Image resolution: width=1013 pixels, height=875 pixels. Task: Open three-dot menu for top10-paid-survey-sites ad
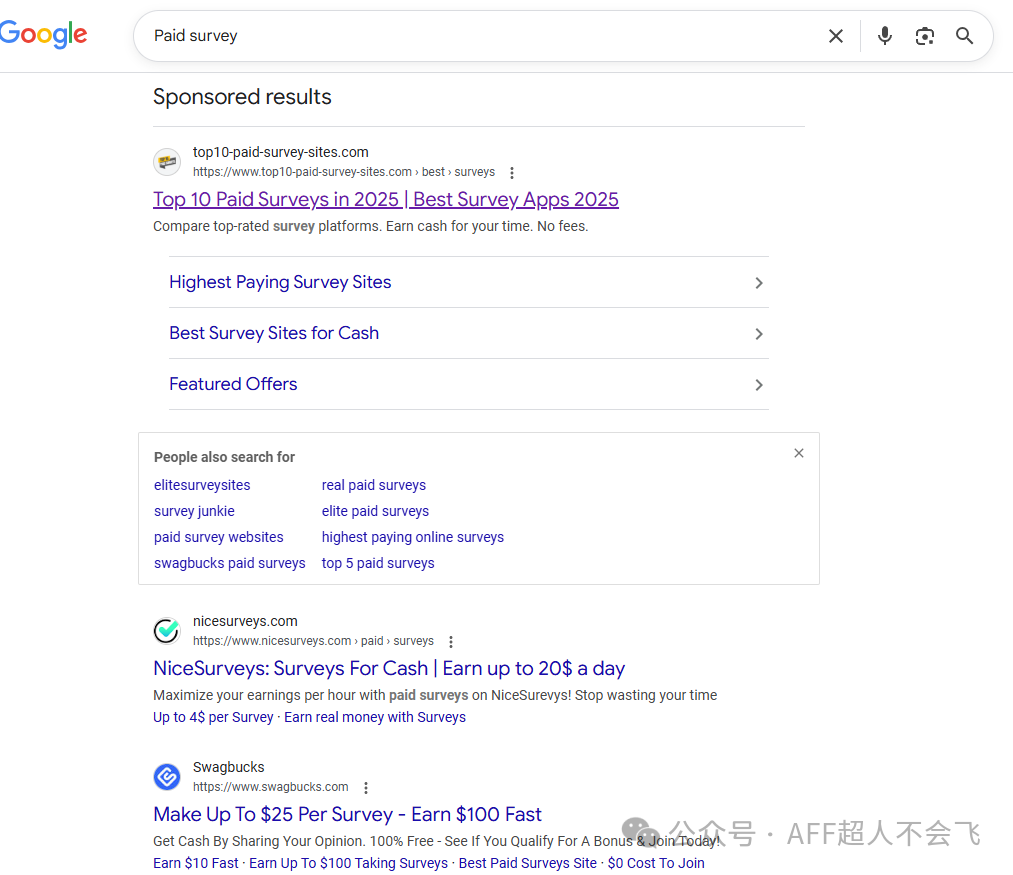[512, 173]
